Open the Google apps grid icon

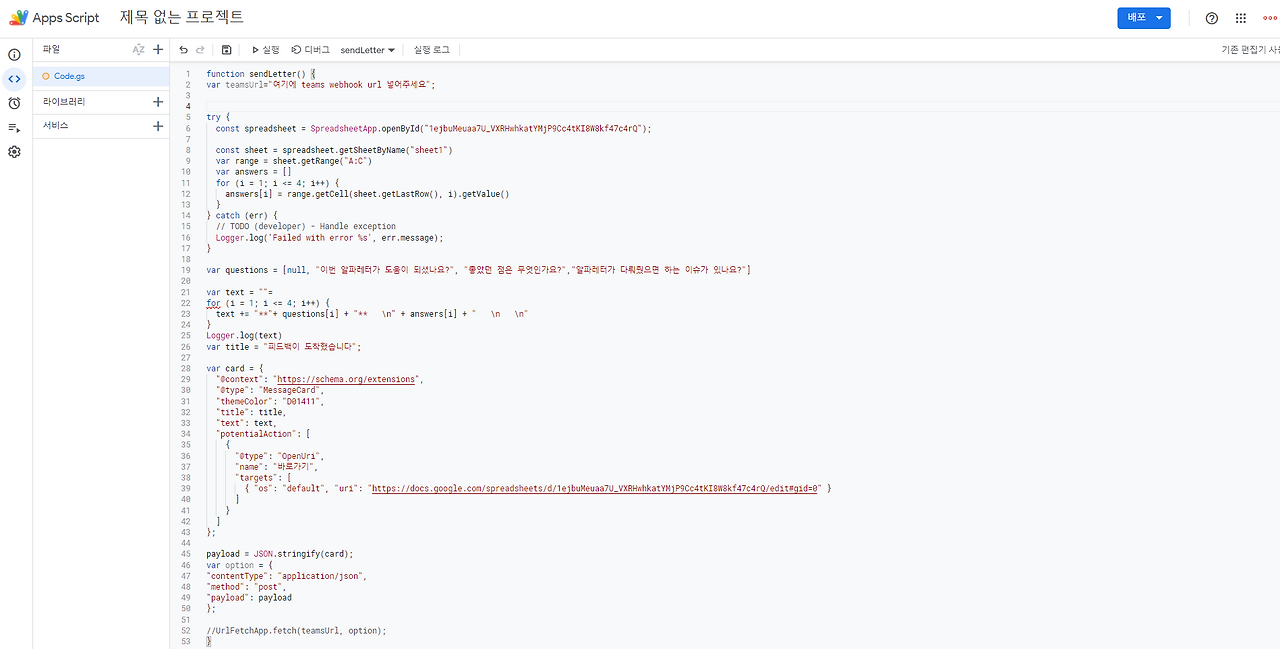[x=1241, y=18]
